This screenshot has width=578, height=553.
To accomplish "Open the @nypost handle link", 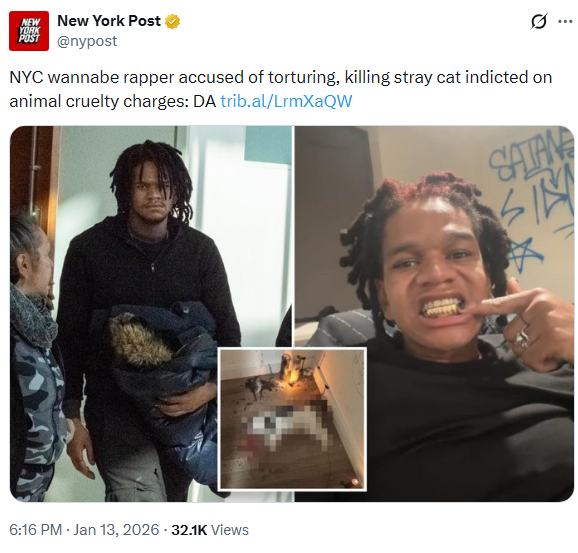I will point(87,41).
